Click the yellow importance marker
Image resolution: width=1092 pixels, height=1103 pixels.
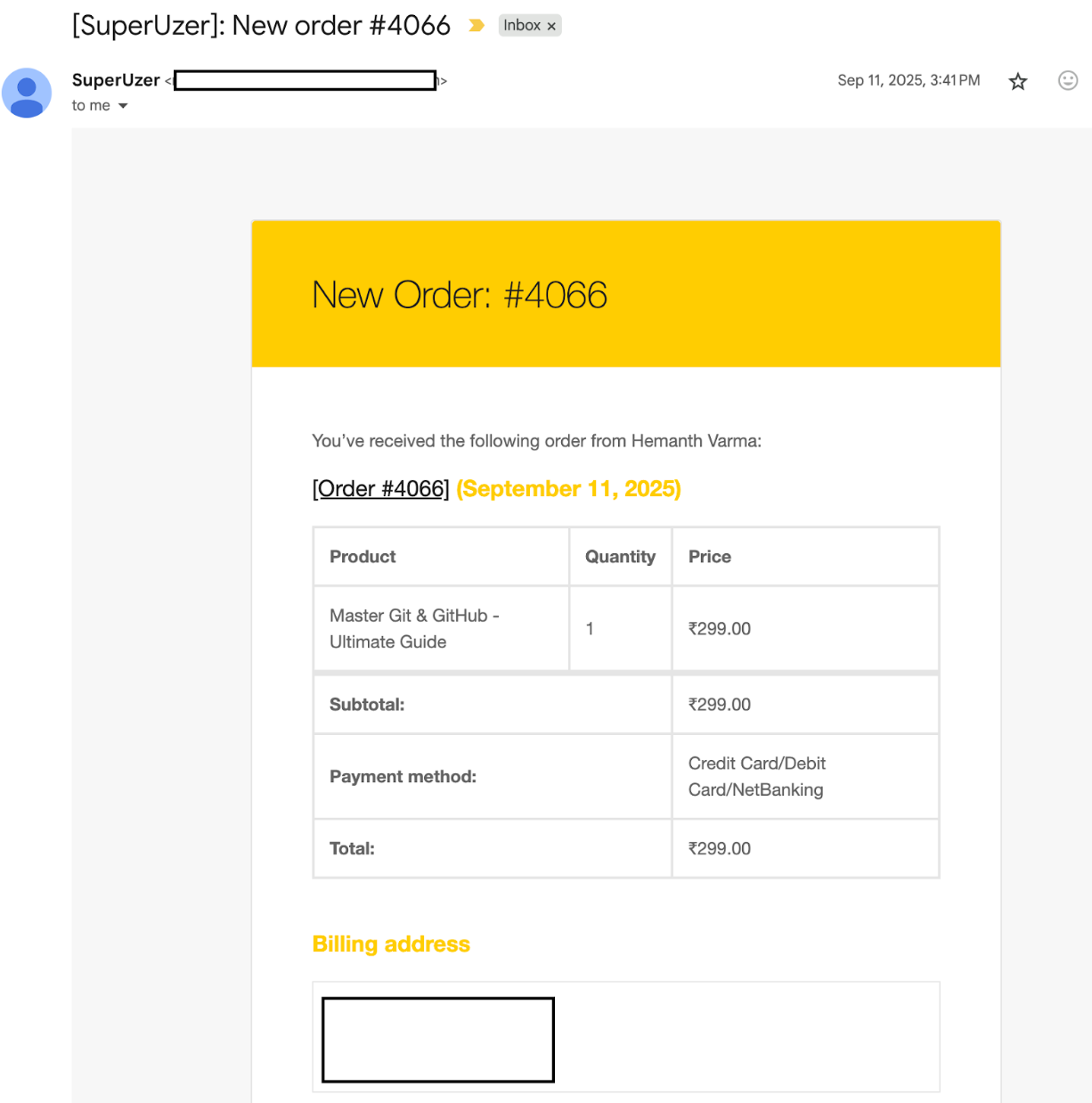(x=477, y=26)
